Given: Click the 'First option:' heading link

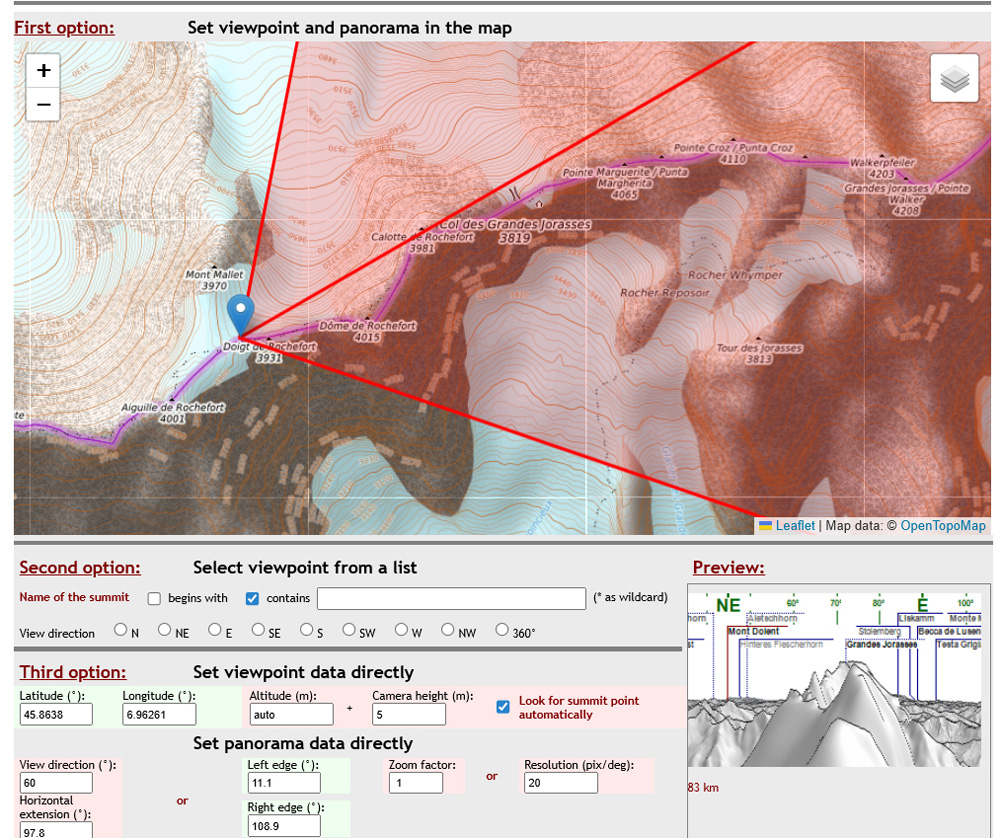Looking at the screenshot, I should (x=64, y=28).
